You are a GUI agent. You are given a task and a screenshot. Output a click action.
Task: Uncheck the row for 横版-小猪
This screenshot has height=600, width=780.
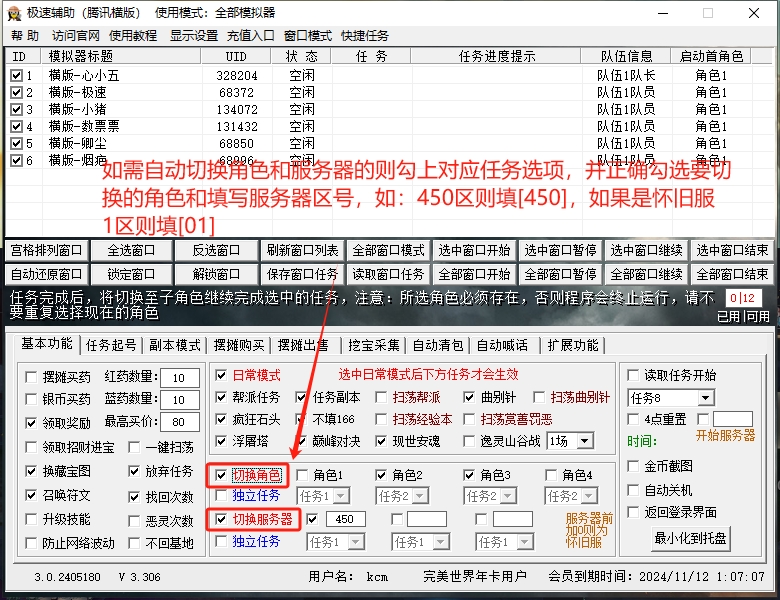(x=16, y=109)
